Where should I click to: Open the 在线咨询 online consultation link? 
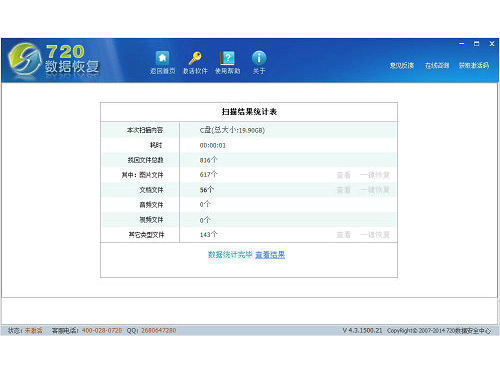coord(437,65)
